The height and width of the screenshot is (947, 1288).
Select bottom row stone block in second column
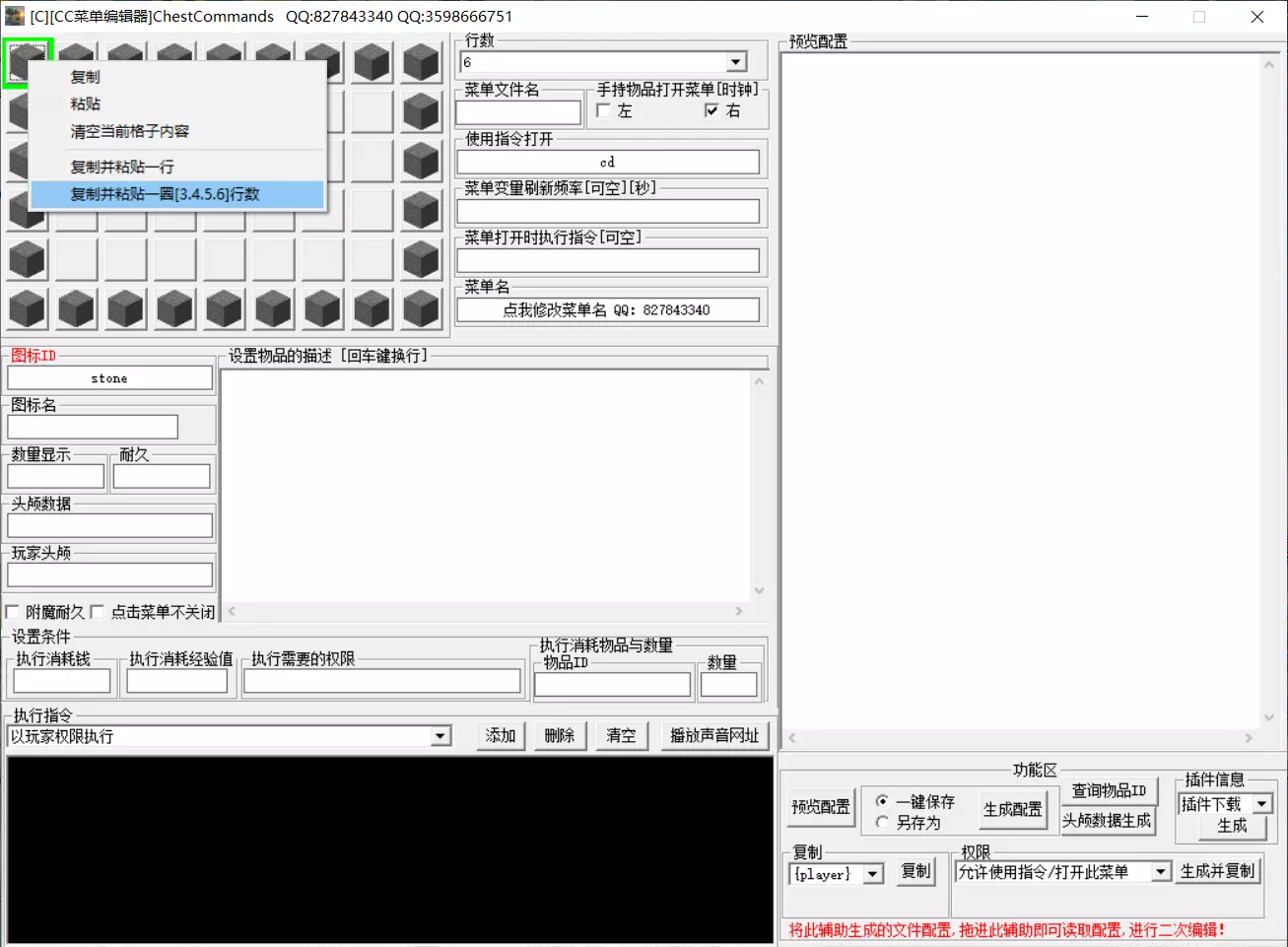(x=76, y=309)
